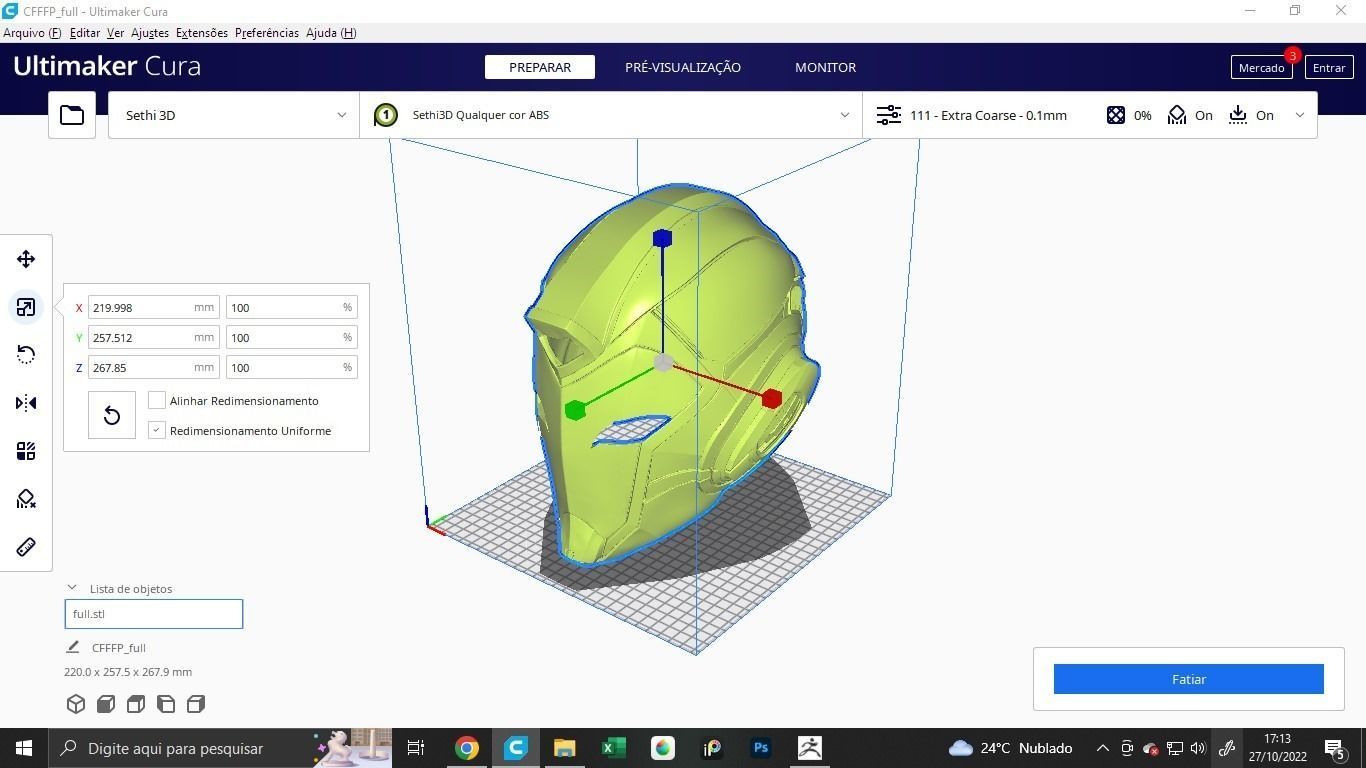Open Excel from the taskbar

613,748
